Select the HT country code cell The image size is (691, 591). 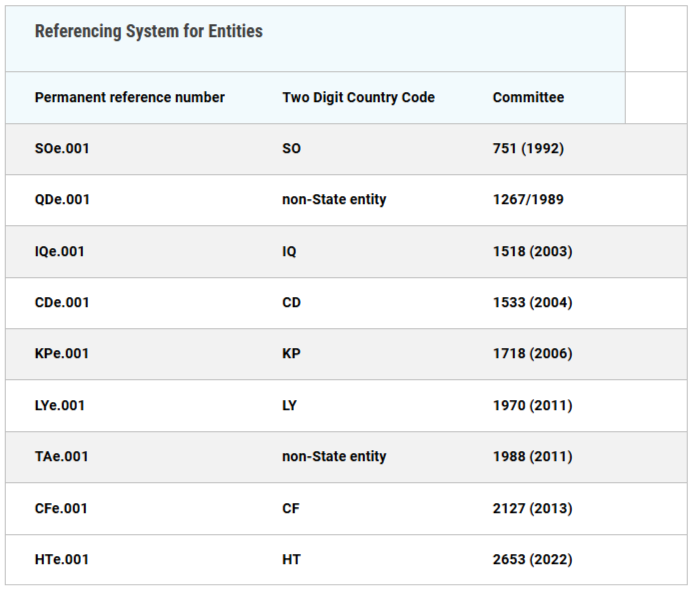coord(291,560)
